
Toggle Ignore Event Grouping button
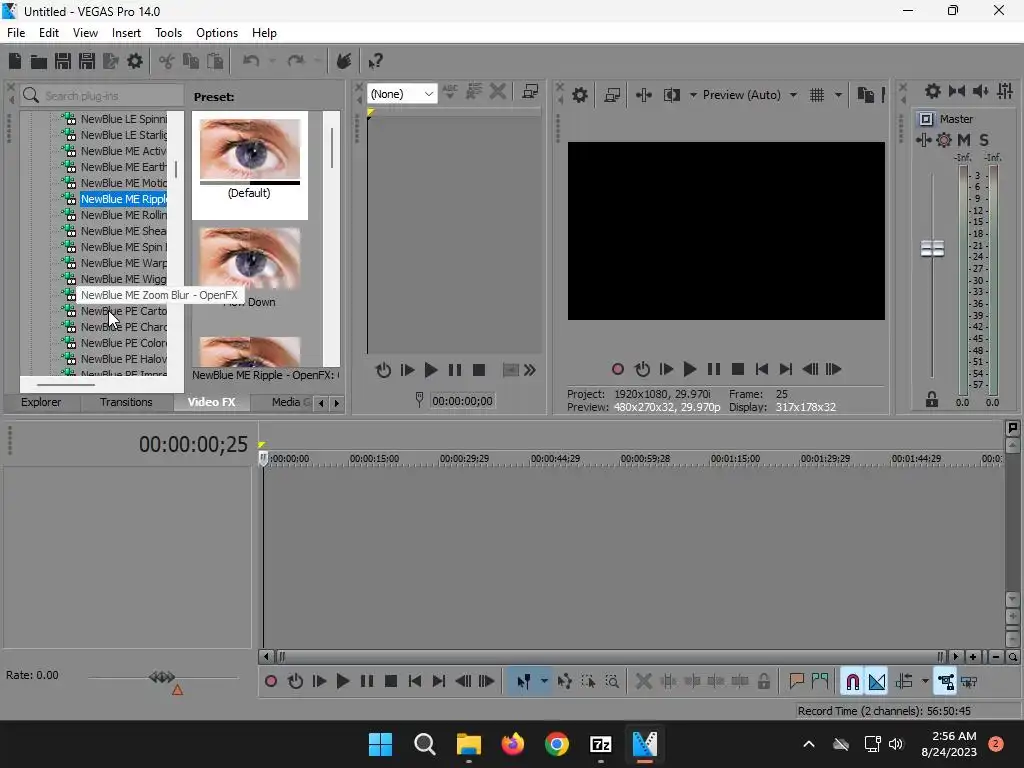point(969,682)
